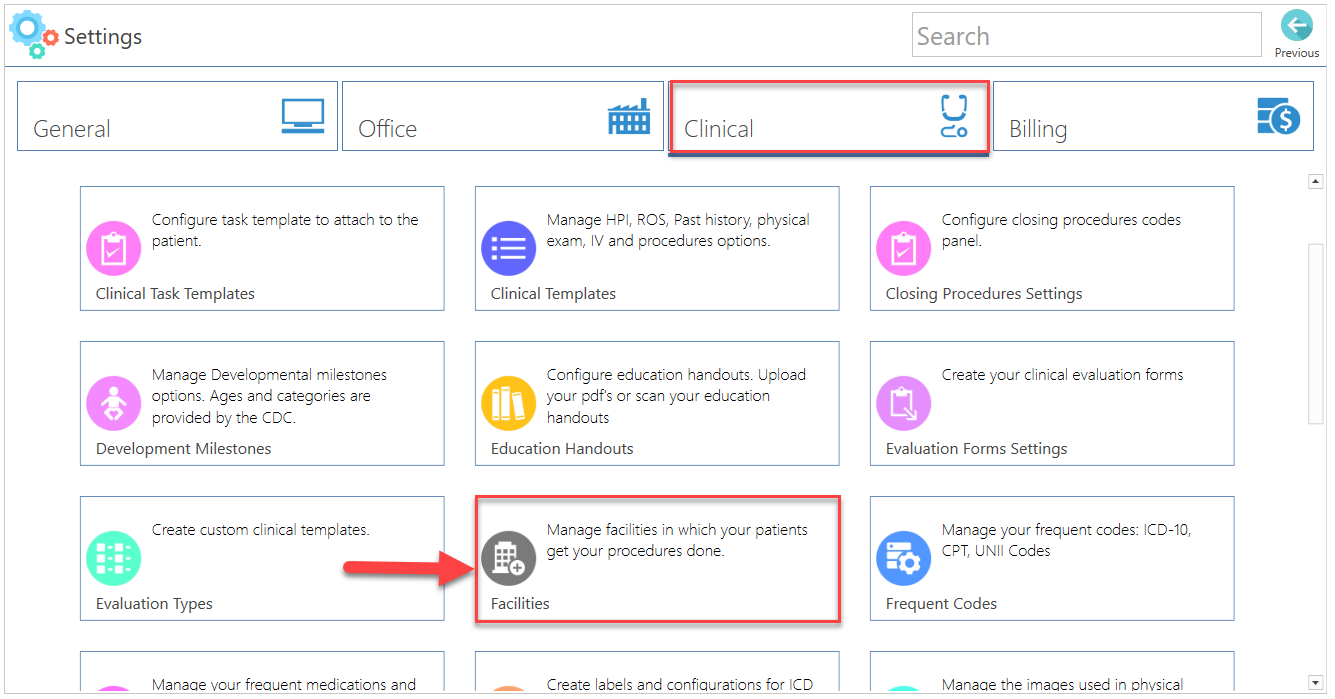The height and width of the screenshot is (699, 1335).
Task: Open the Clinical Templates label
Action: (x=553, y=294)
